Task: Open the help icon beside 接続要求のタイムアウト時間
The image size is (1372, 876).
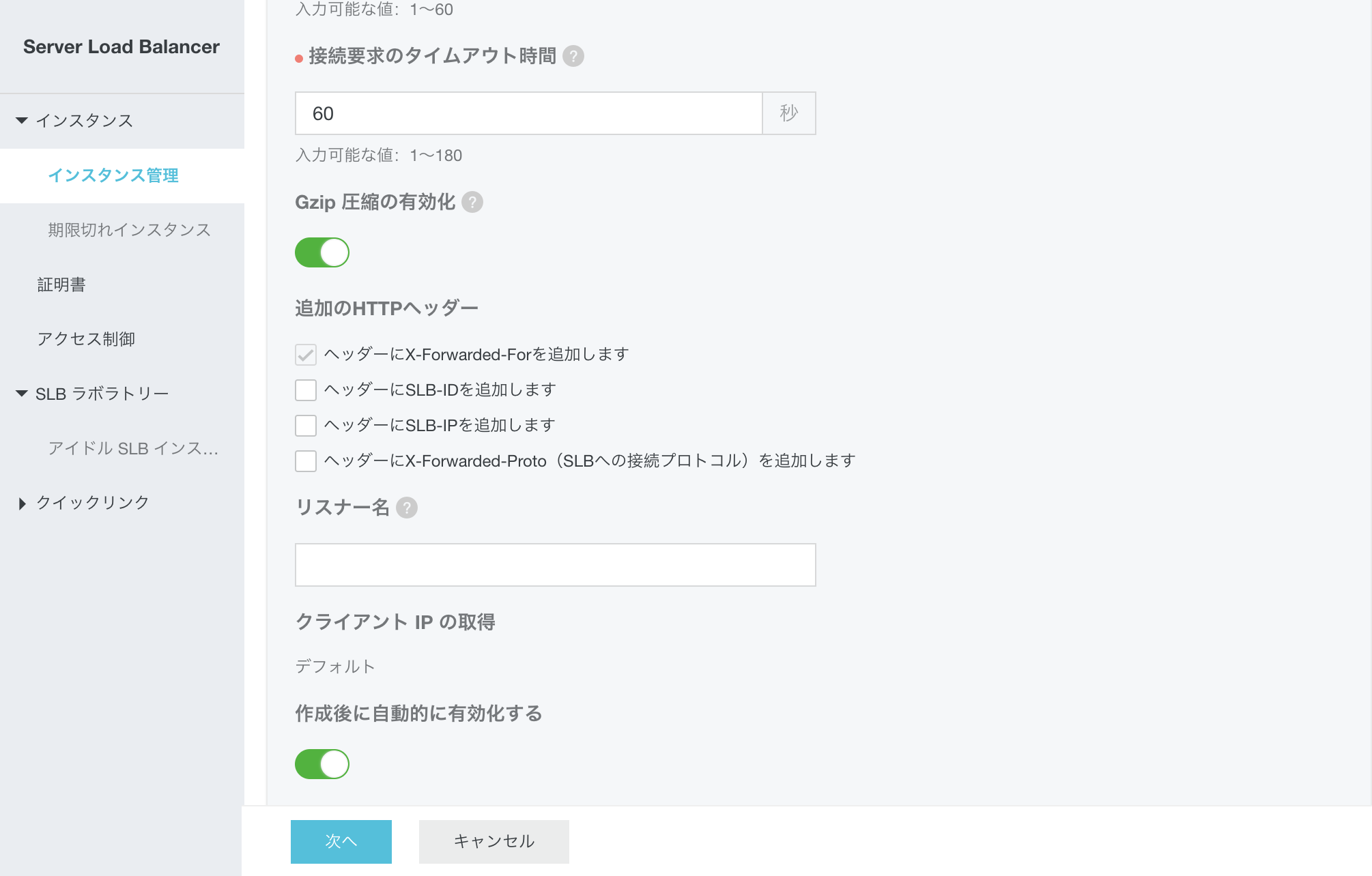Action: point(575,57)
